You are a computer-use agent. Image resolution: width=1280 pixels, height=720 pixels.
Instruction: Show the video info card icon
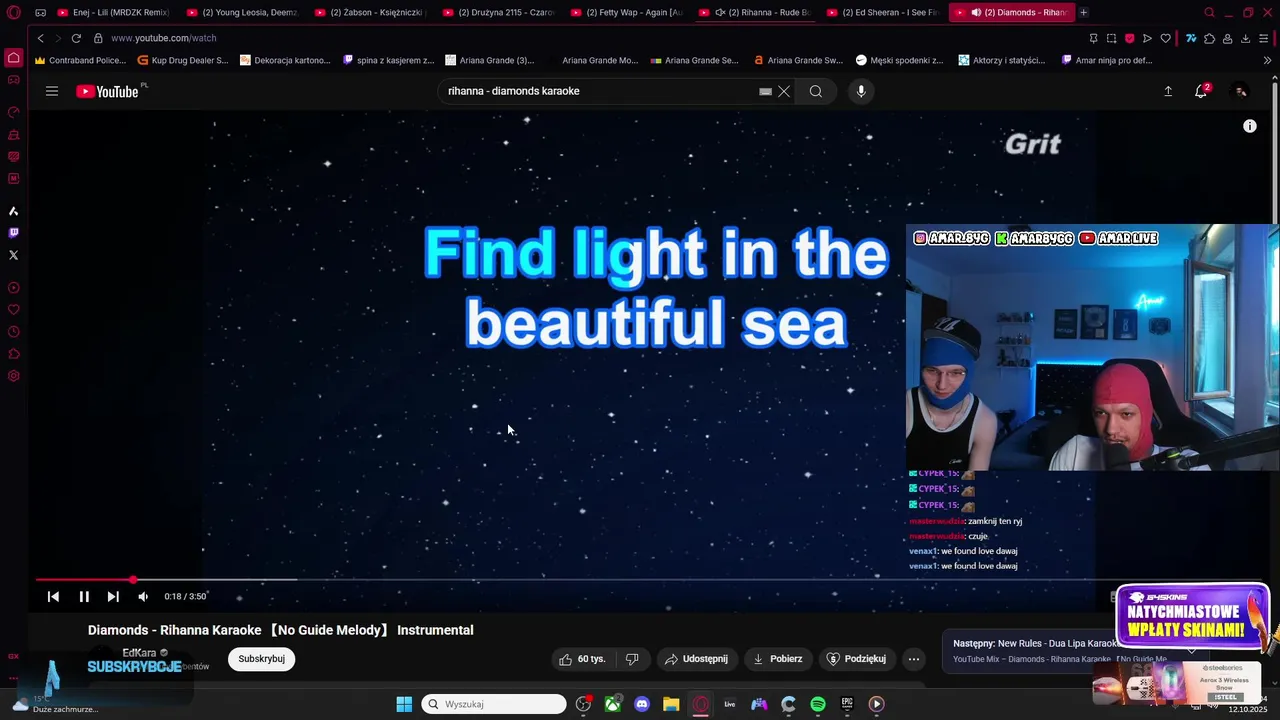pyautogui.click(x=1249, y=126)
